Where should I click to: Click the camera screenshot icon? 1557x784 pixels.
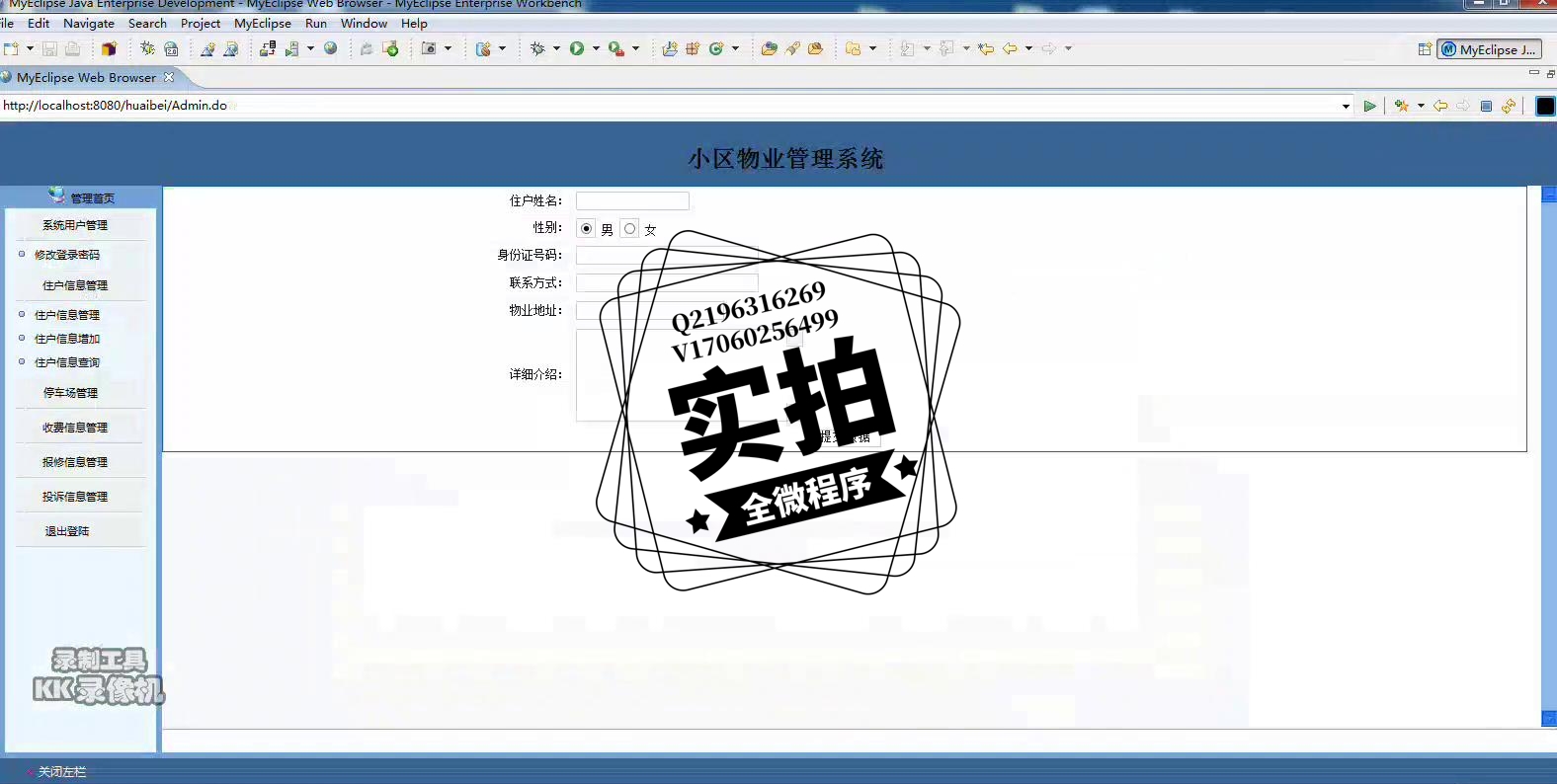coord(429,48)
